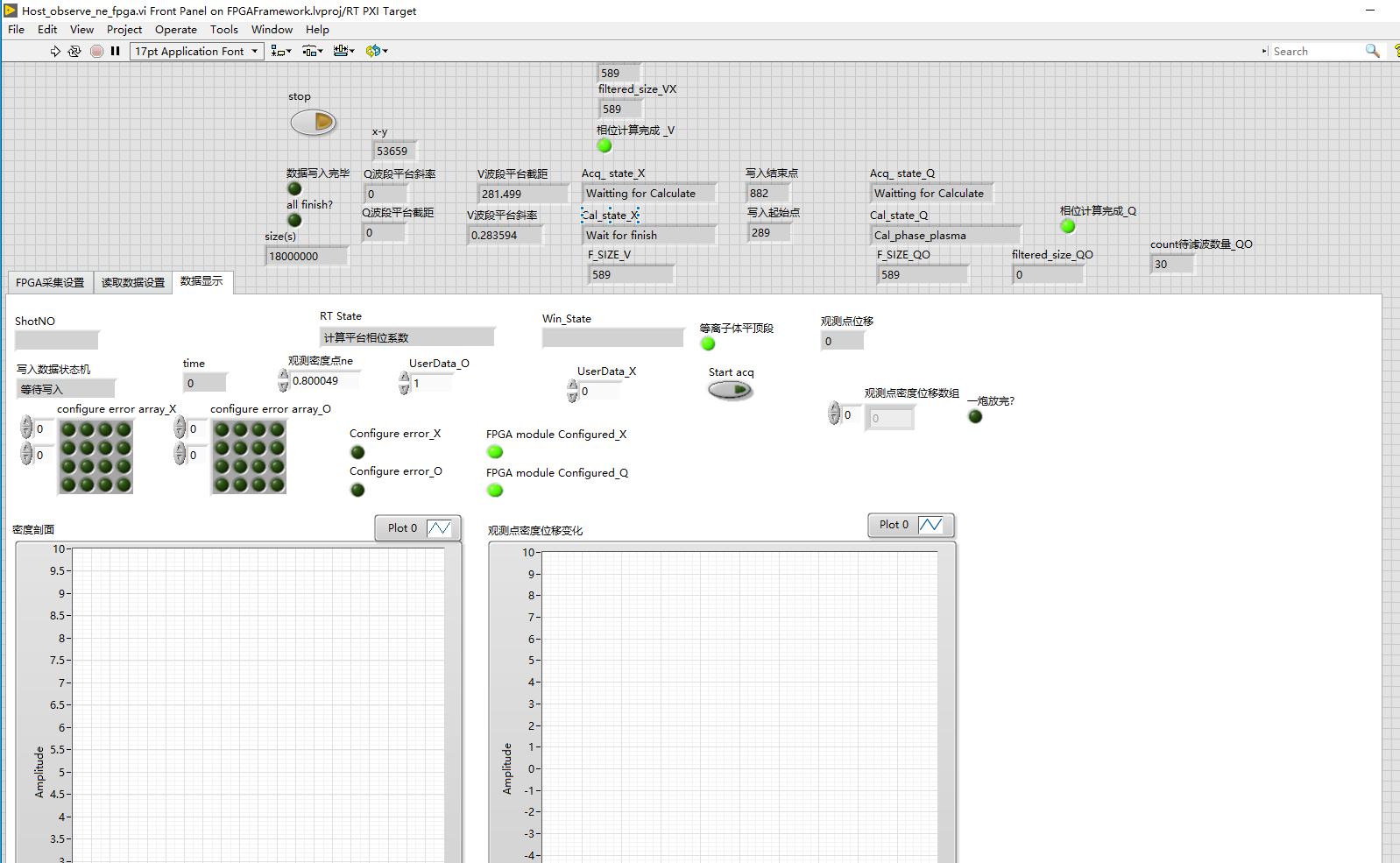Toggle the 一炮放完? indicator

[x=975, y=416]
